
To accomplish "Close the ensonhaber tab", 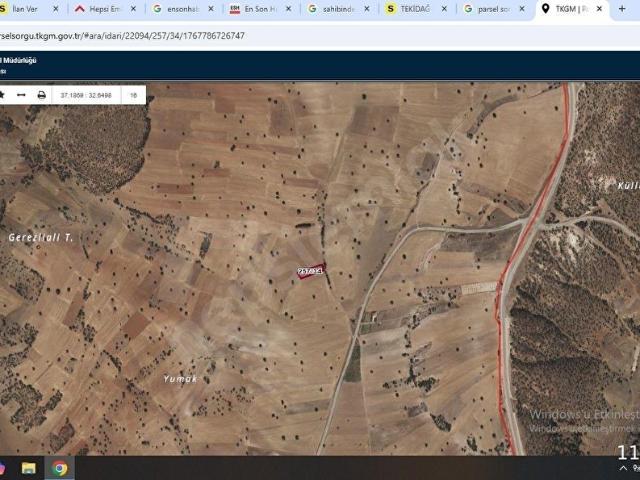I will click(211, 9).
